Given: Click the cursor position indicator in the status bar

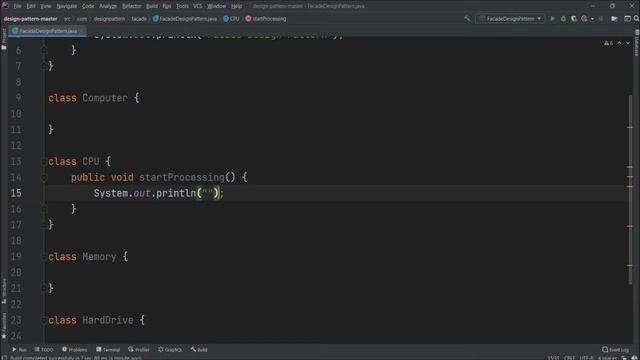Looking at the screenshot, I should [x=553, y=358].
